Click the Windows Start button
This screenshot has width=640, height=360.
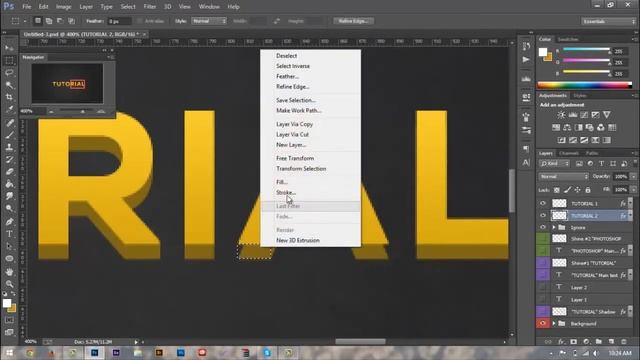click(x=9, y=353)
